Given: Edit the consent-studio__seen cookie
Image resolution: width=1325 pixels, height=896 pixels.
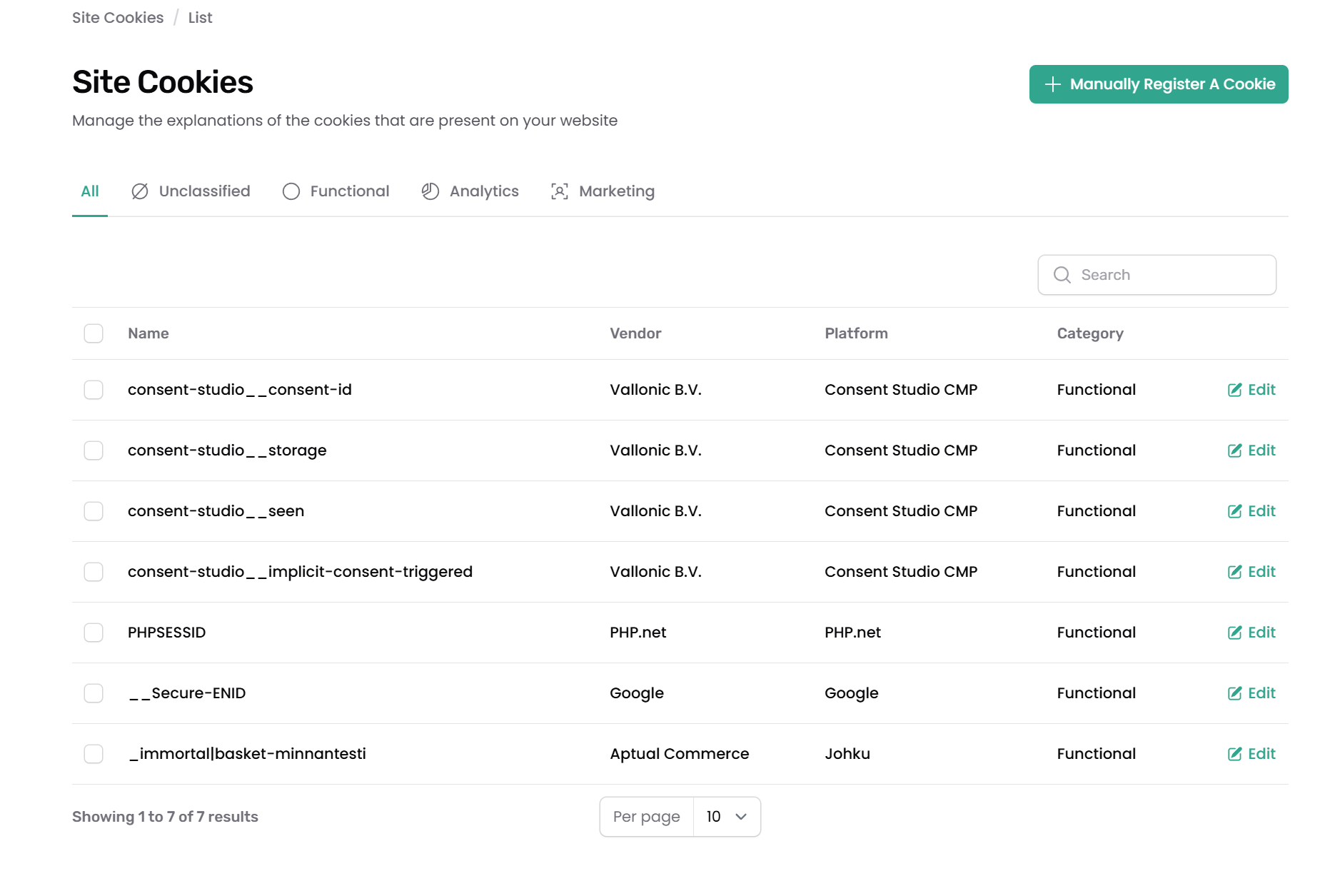Looking at the screenshot, I should pos(1251,511).
